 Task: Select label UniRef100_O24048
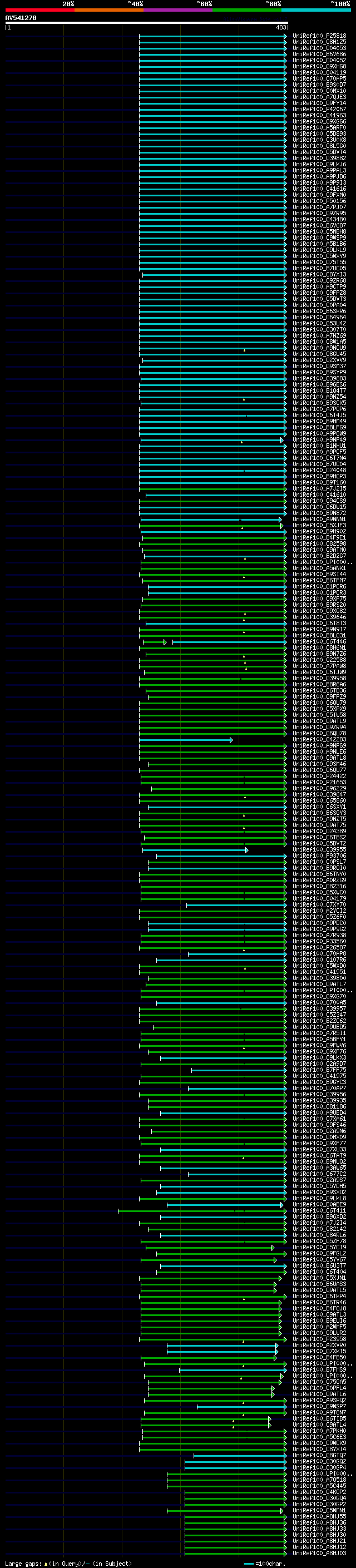coord(319,471)
